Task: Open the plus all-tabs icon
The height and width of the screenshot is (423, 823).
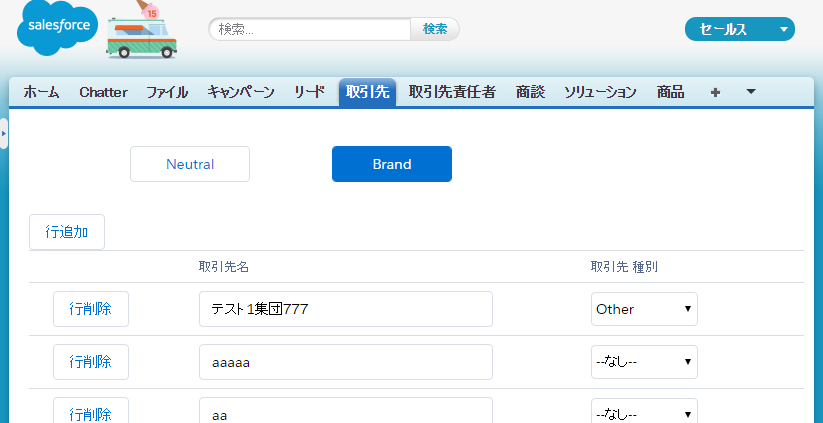Action: coord(715,92)
